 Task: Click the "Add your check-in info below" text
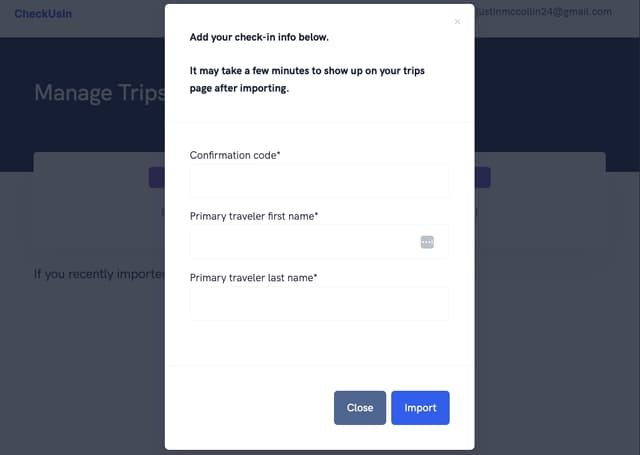[259, 37]
